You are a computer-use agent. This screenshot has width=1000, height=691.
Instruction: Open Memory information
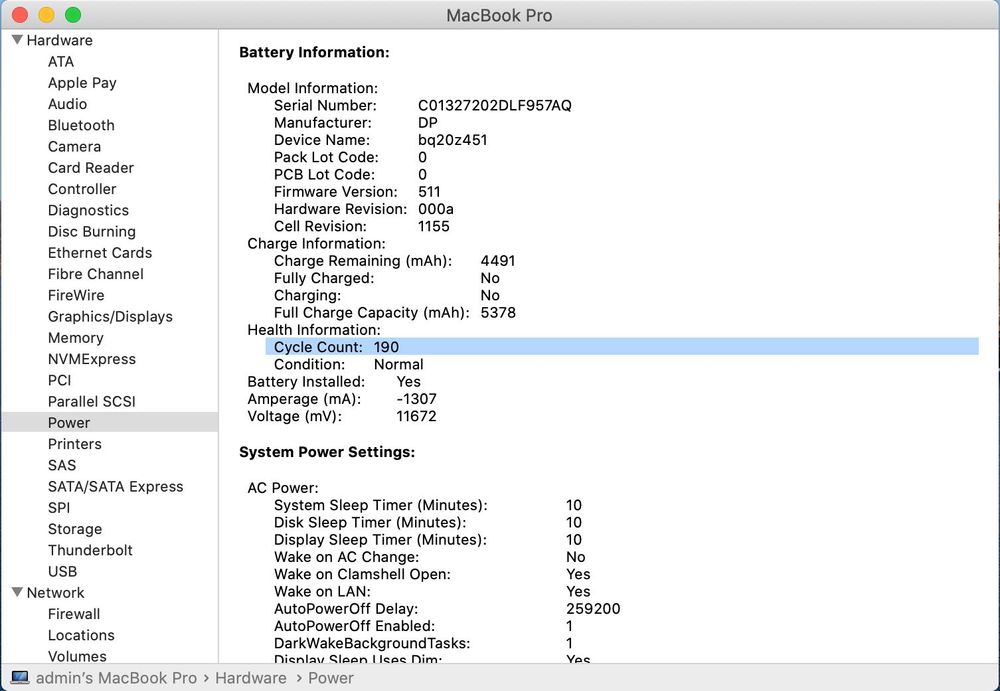click(x=75, y=338)
